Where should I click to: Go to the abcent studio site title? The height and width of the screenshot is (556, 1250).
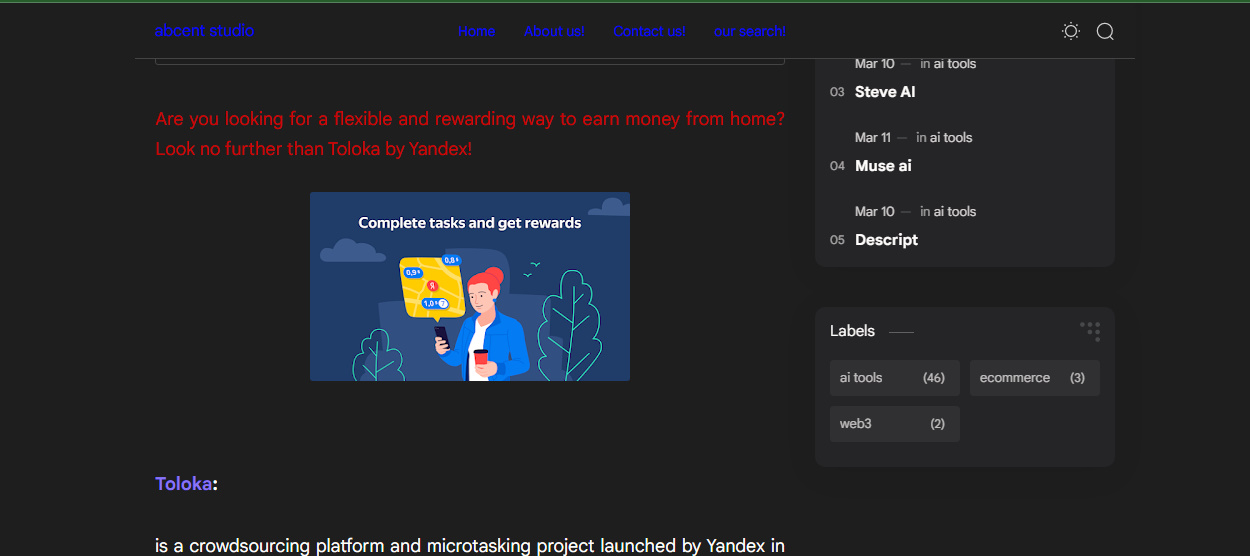coord(204,31)
